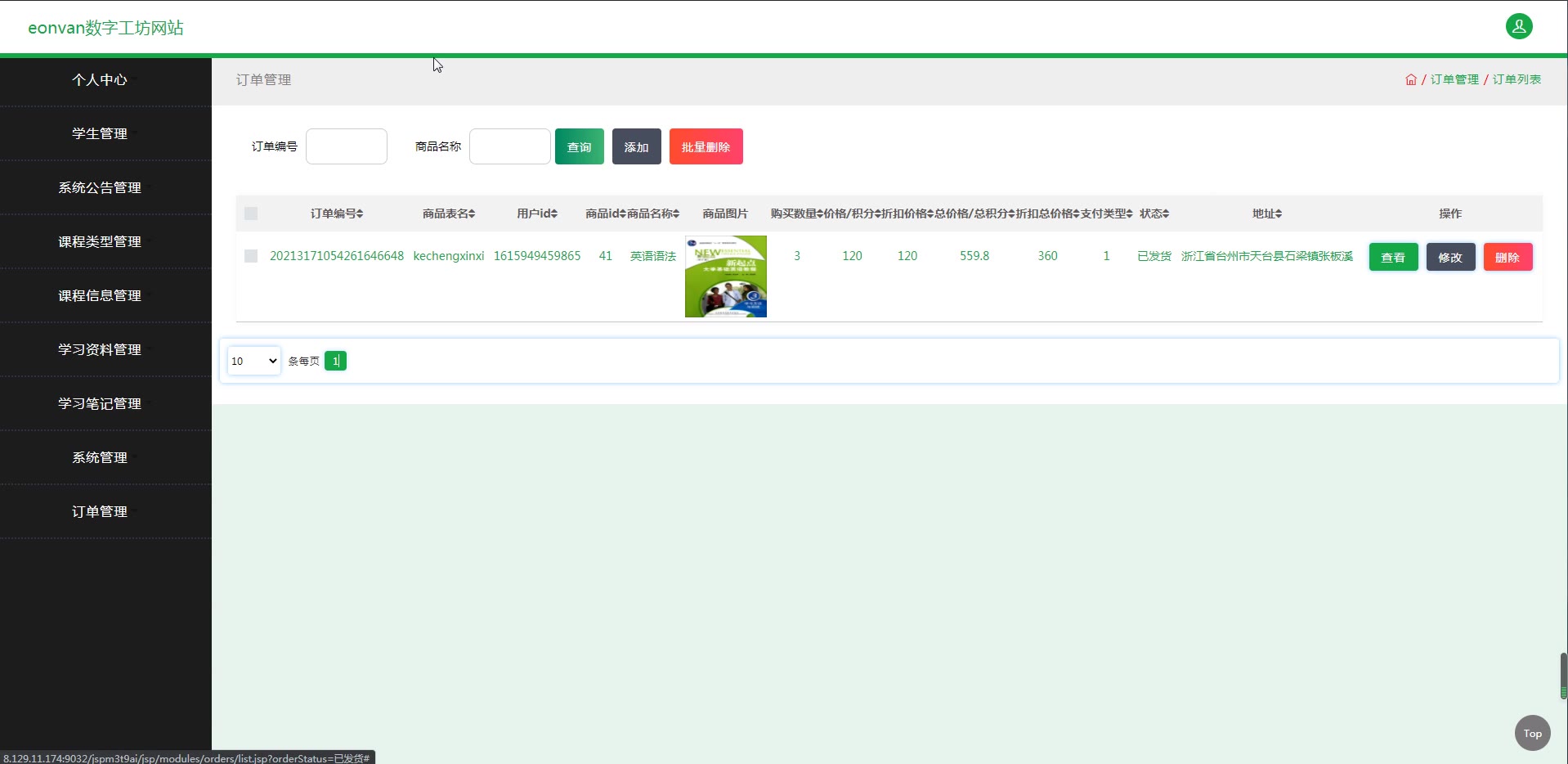The height and width of the screenshot is (764, 1568).
Task: Sort by 地址 column header
Action: tap(1267, 213)
